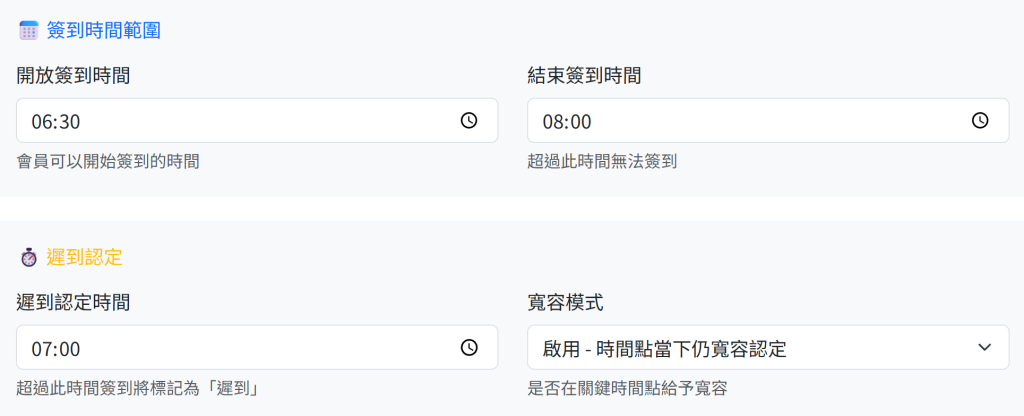Click the hint text about 標記為「遲到」

coord(138,388)
